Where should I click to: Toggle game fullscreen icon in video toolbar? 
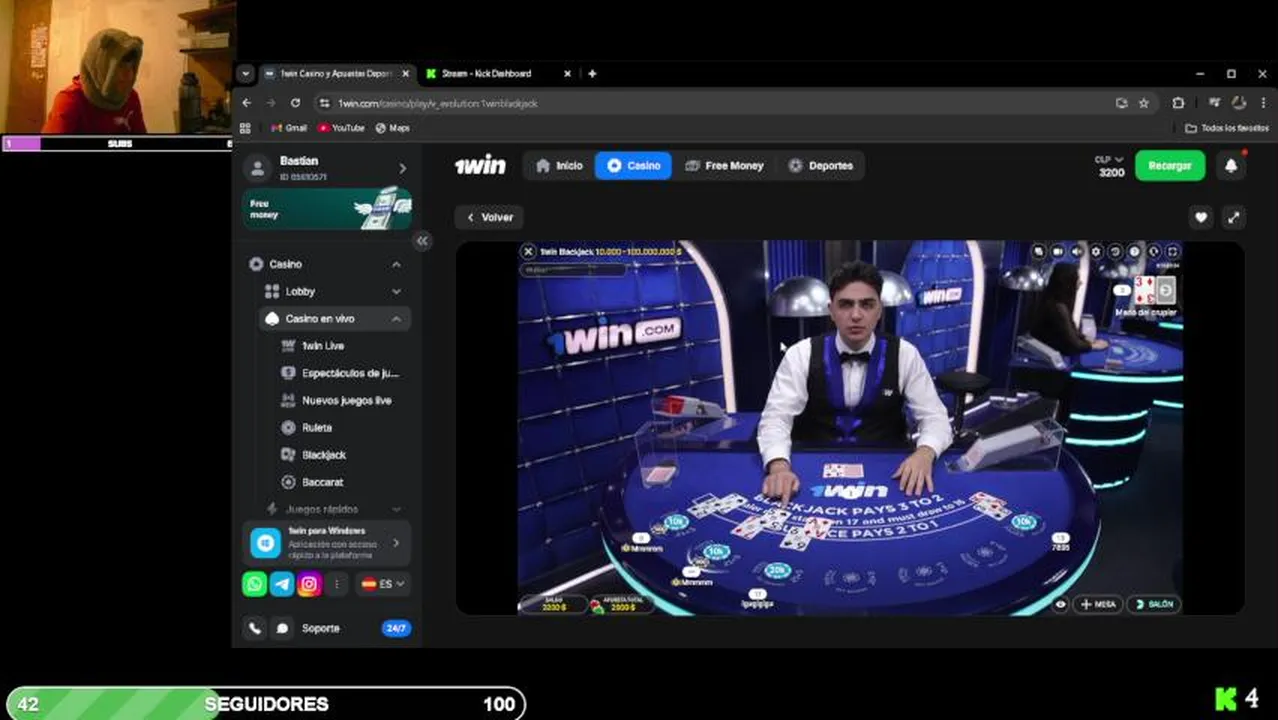coord(1173,252)
